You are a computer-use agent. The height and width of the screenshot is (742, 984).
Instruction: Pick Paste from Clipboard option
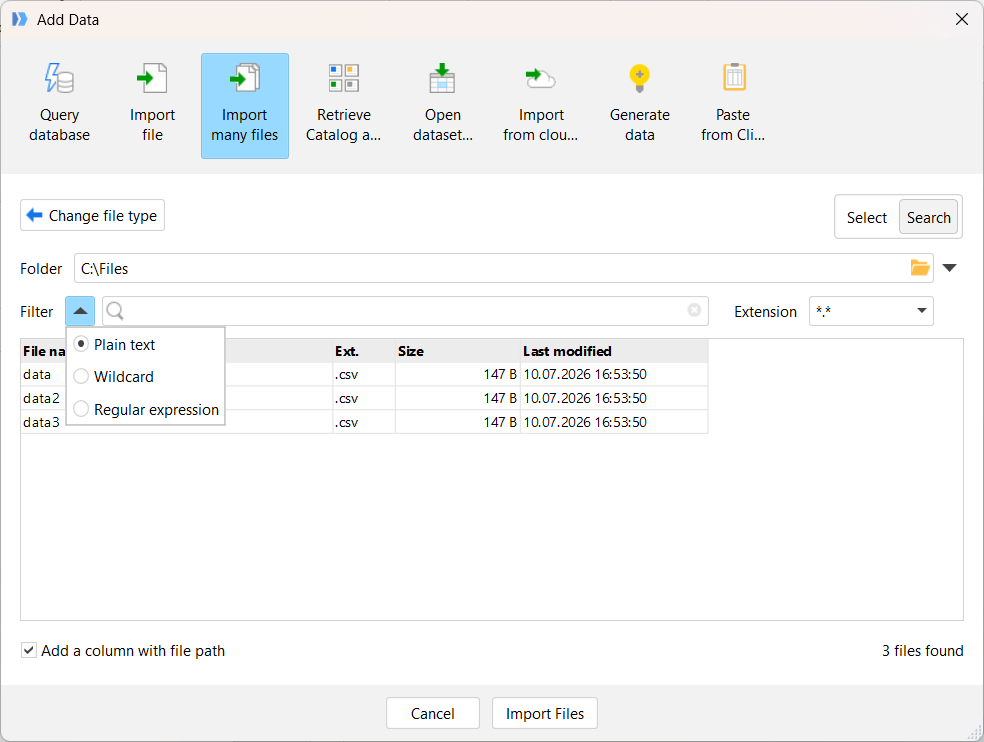[733, 105]
